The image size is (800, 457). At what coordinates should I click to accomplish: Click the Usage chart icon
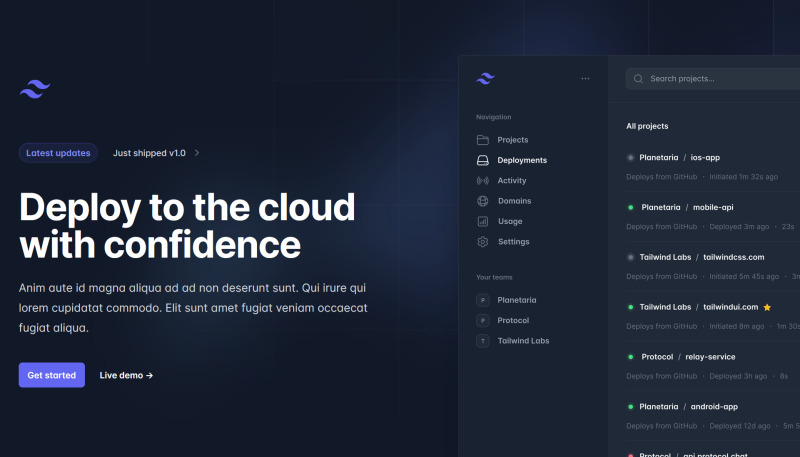click(x=483, y=221)
